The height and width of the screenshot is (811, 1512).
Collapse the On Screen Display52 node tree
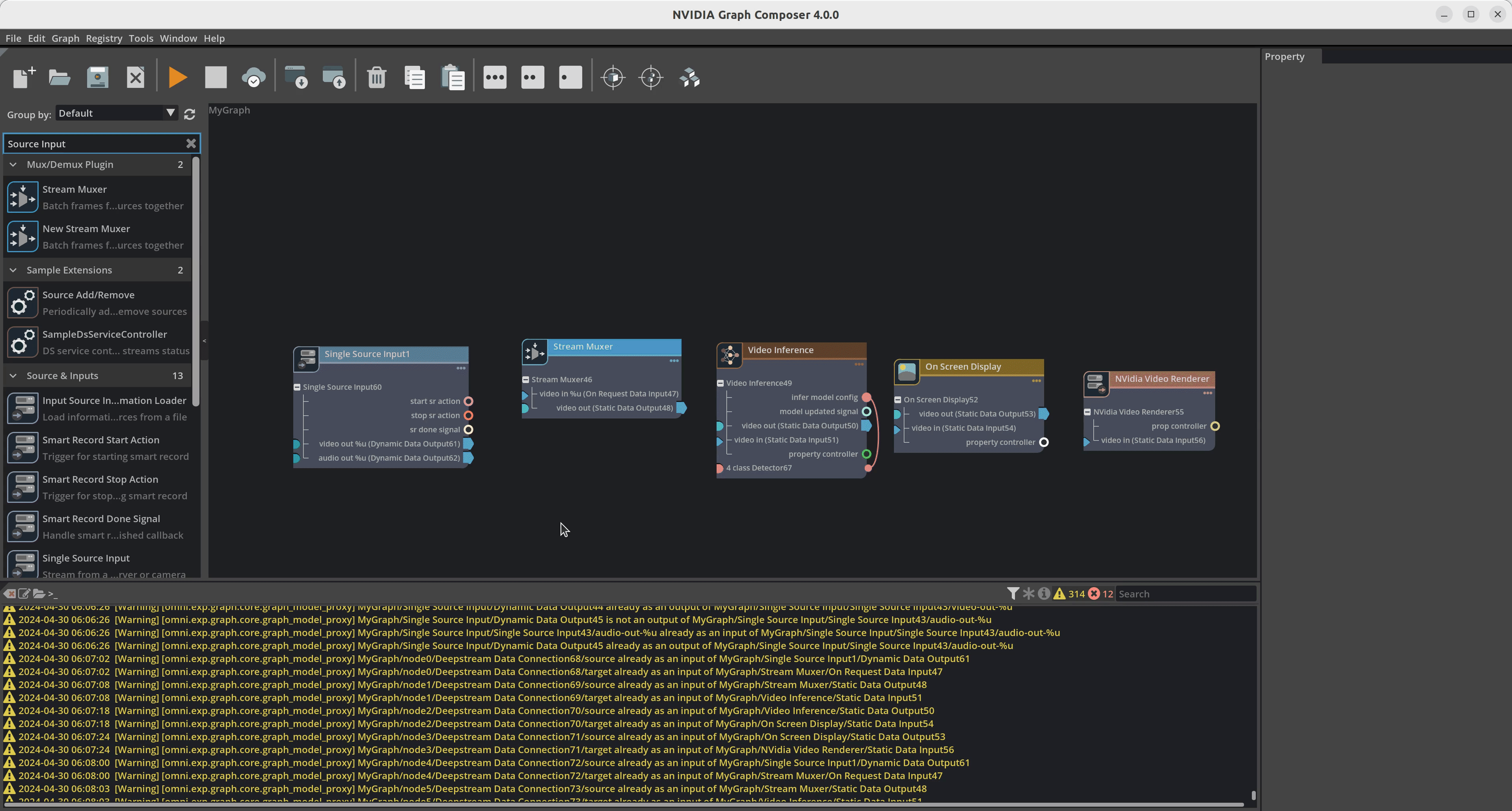[898, 400]
